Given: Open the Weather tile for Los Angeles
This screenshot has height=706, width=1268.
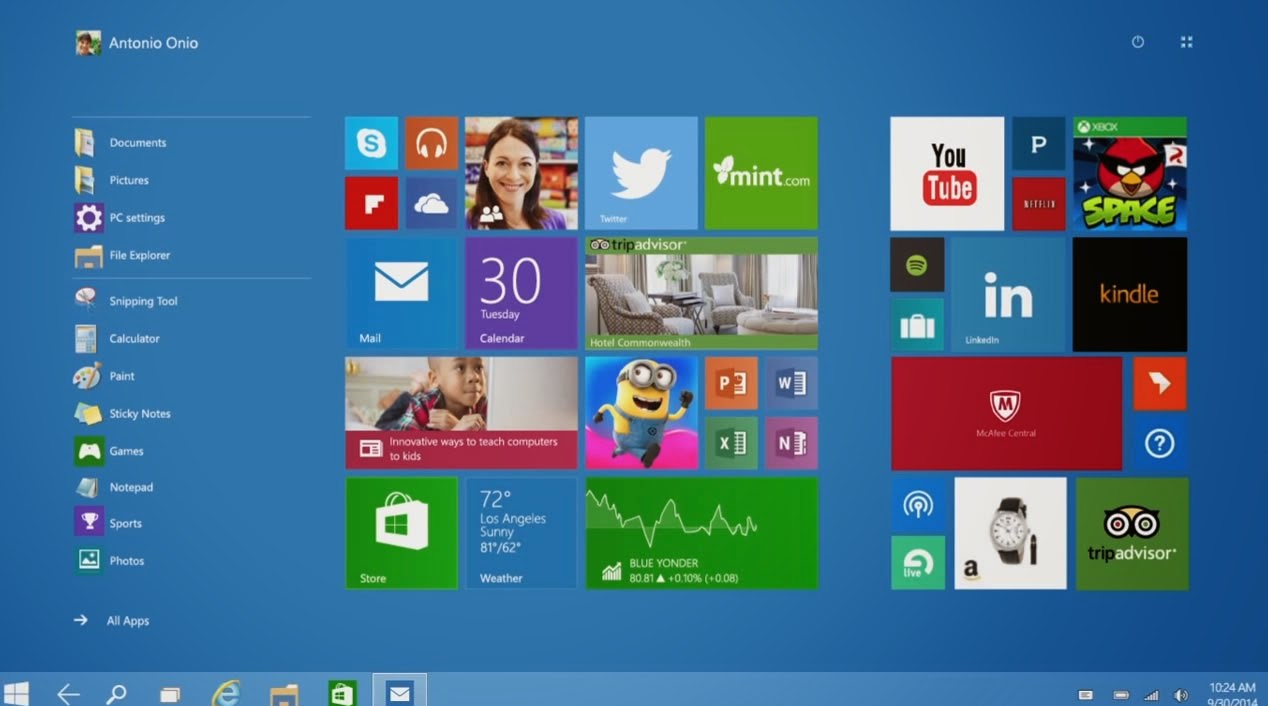Looking at the screenshot, I should (x=521, y=533).
